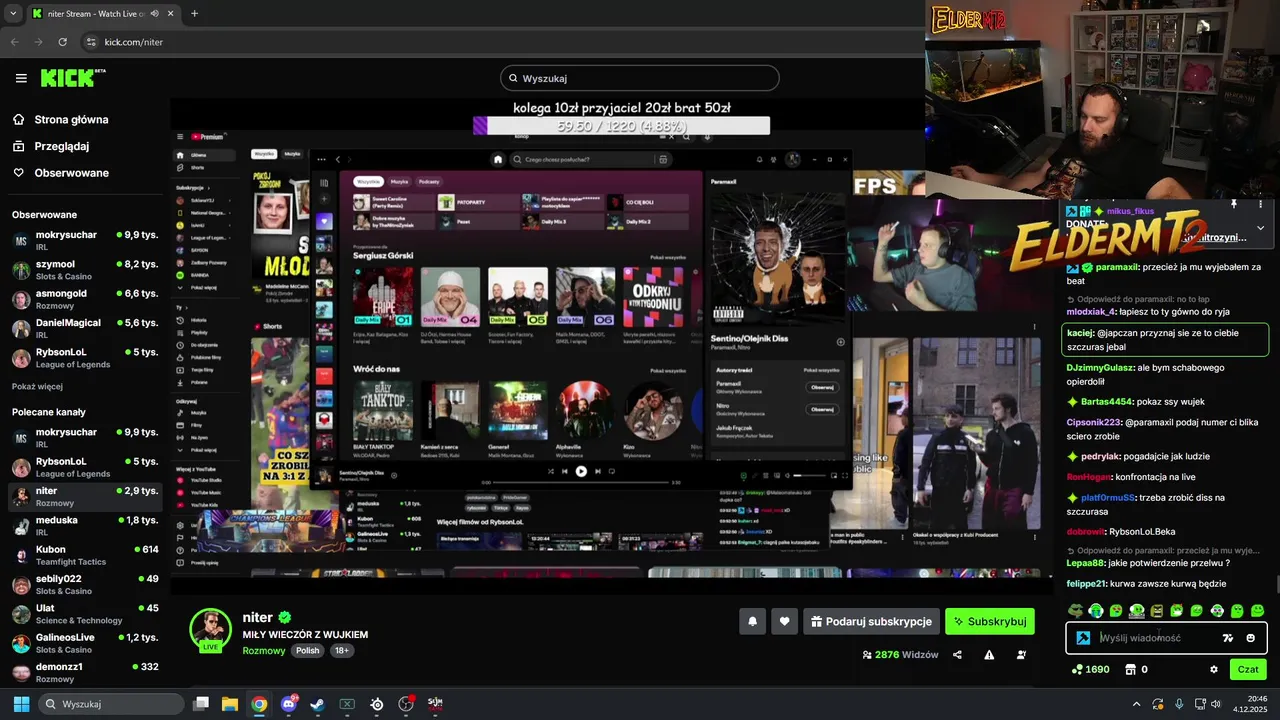Go back using the browser back arrow
Viewport: 1280px width, 720px height.
[15, 42]
